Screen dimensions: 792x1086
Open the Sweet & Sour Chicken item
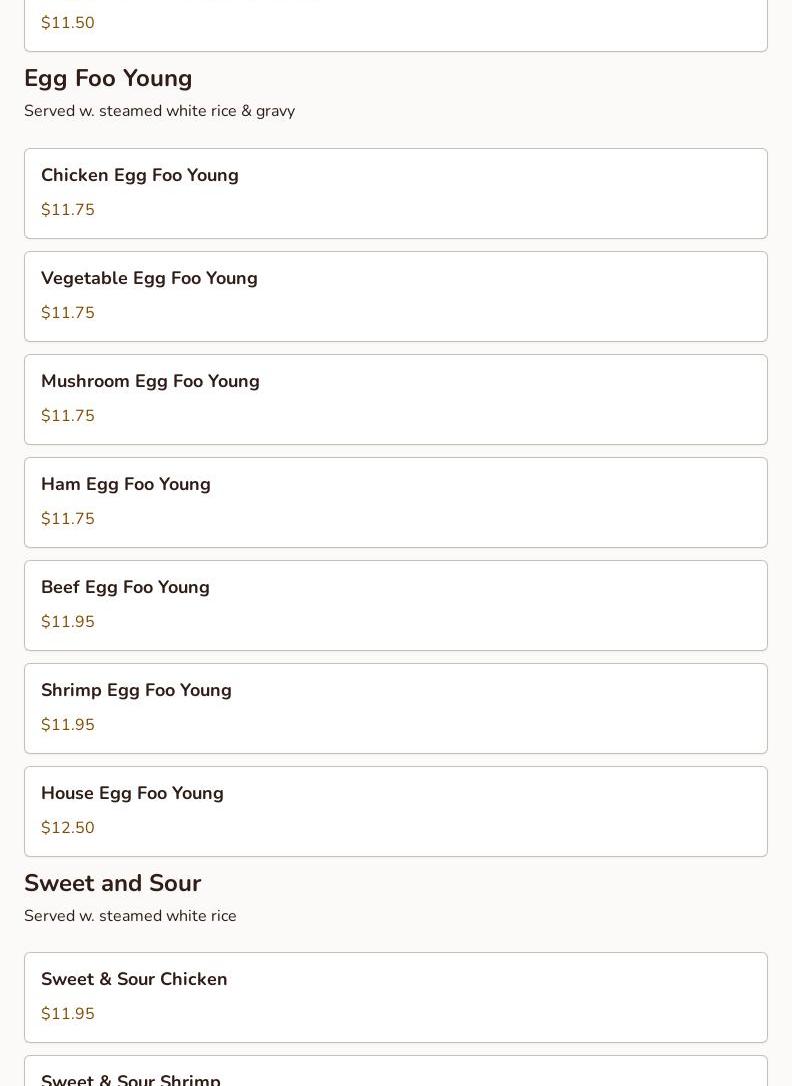395,997
